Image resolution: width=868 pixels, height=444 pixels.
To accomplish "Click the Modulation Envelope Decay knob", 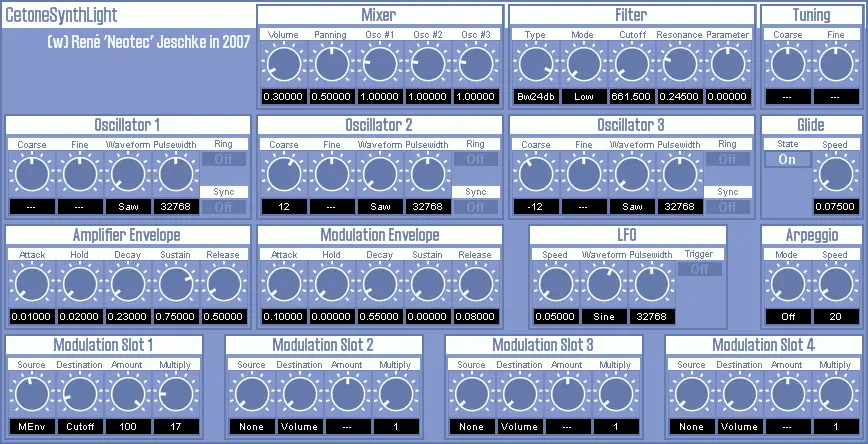I will pos(379,285).
